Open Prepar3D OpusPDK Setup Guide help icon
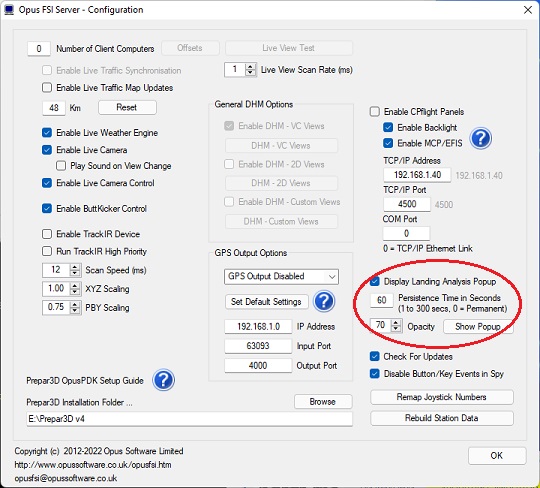Screen dimensions: 540x488 [x=164, y=380]
